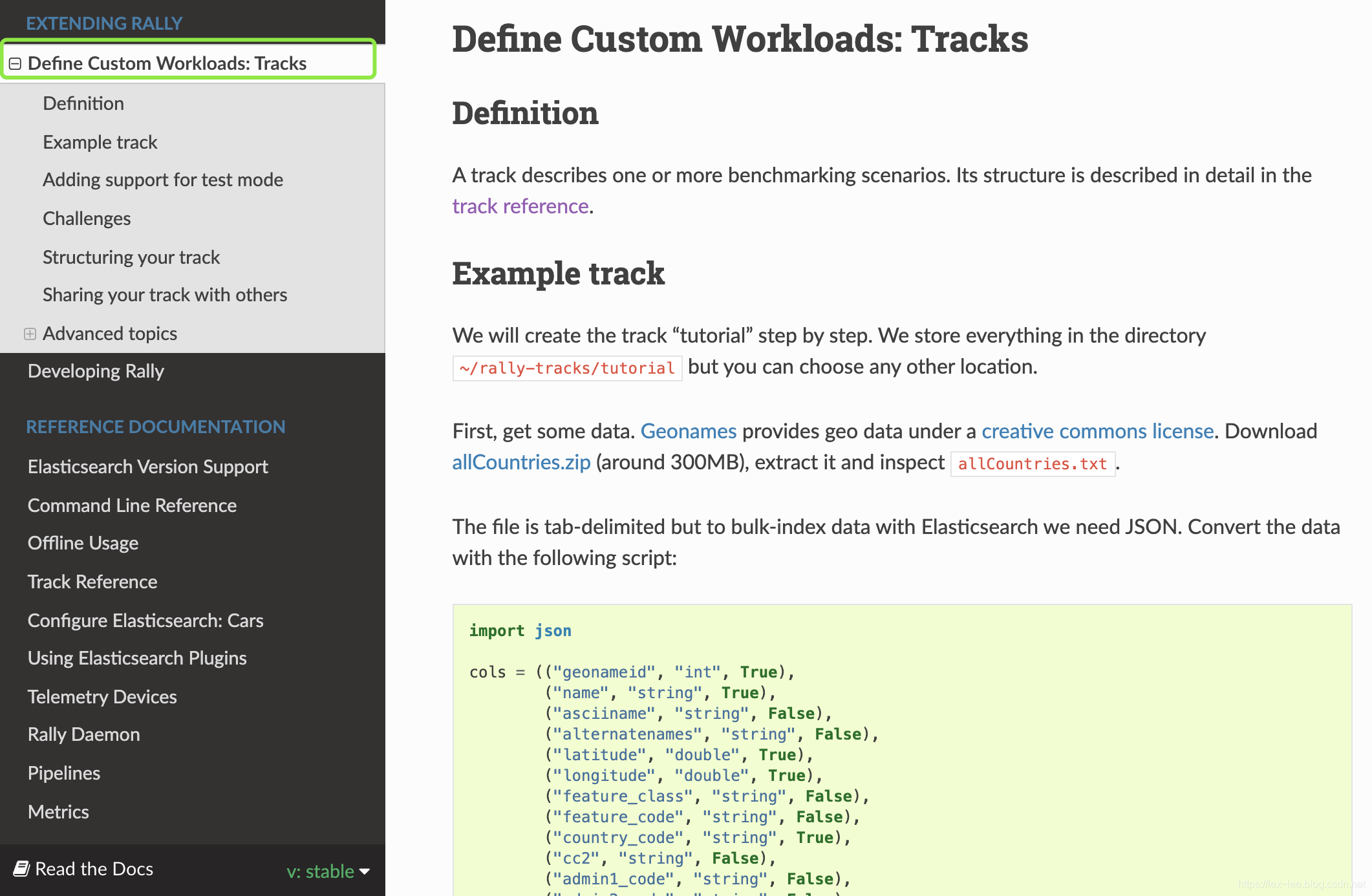Open the Define Custom Workloads: Tracks sidebar entry
The height and width of the screenshot is (896, 1372).
point(167,63)
